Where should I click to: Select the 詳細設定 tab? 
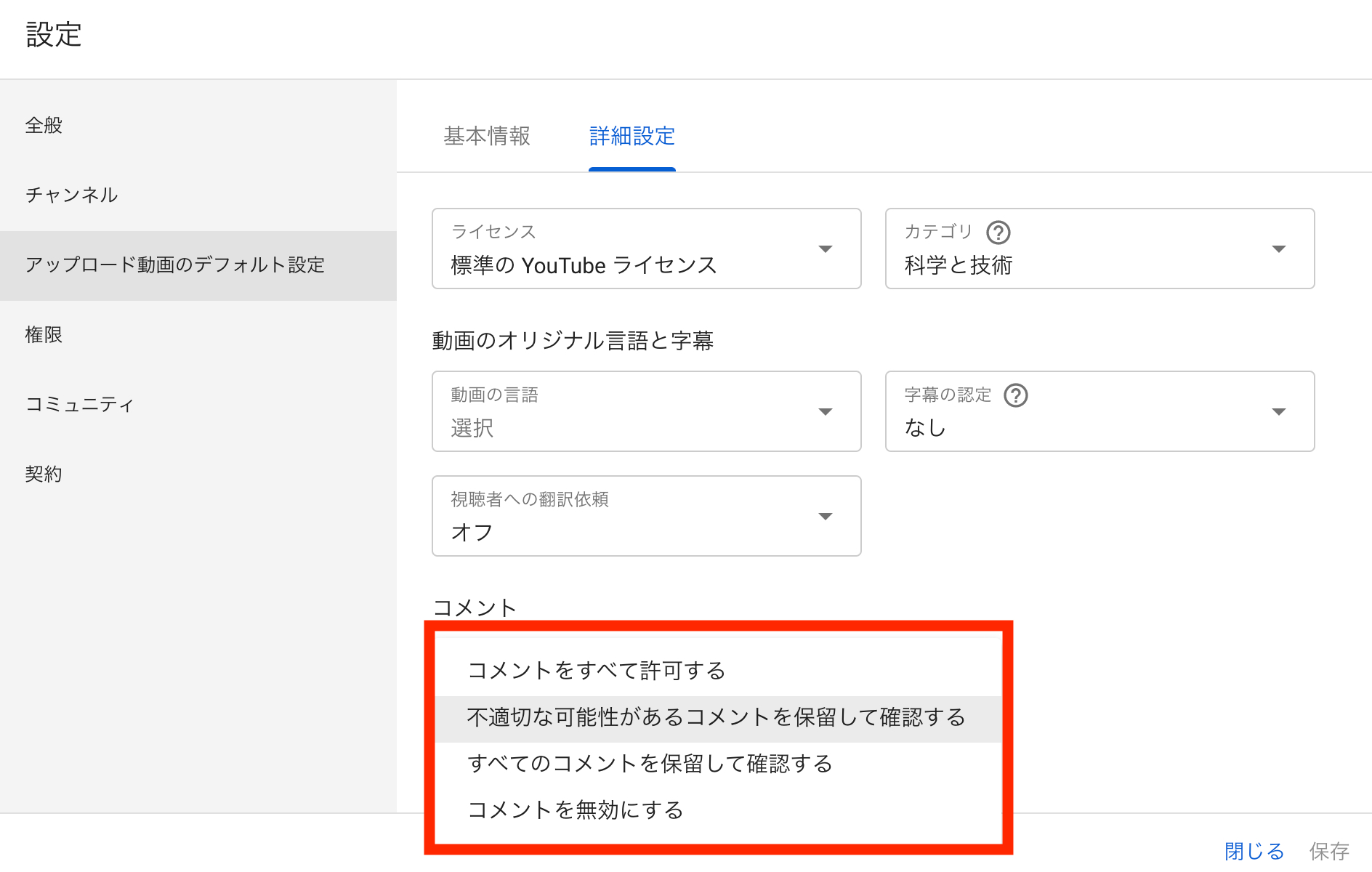[x=632, y=136]
